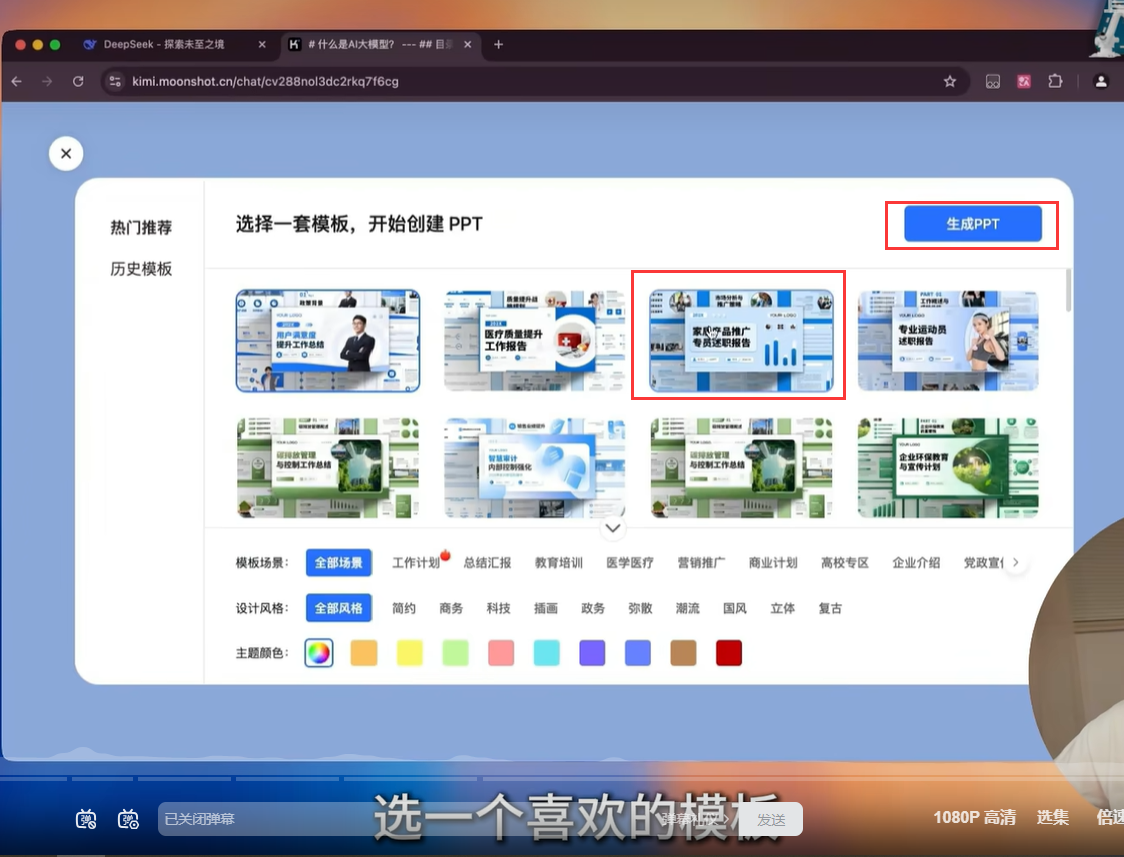Viewport: 1124px width, 857px height.
Task: Change the 1080P 高清 video quality
Action: point(974,818)
